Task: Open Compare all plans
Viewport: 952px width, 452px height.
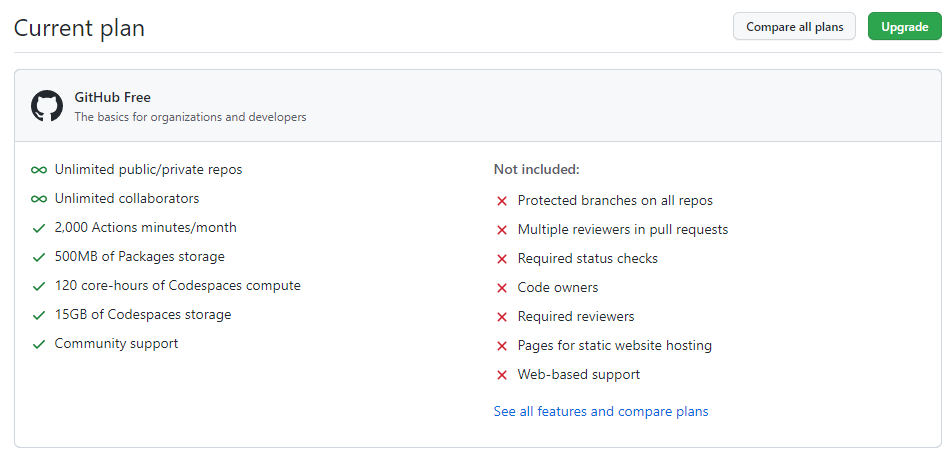Action: click(794, 27)
